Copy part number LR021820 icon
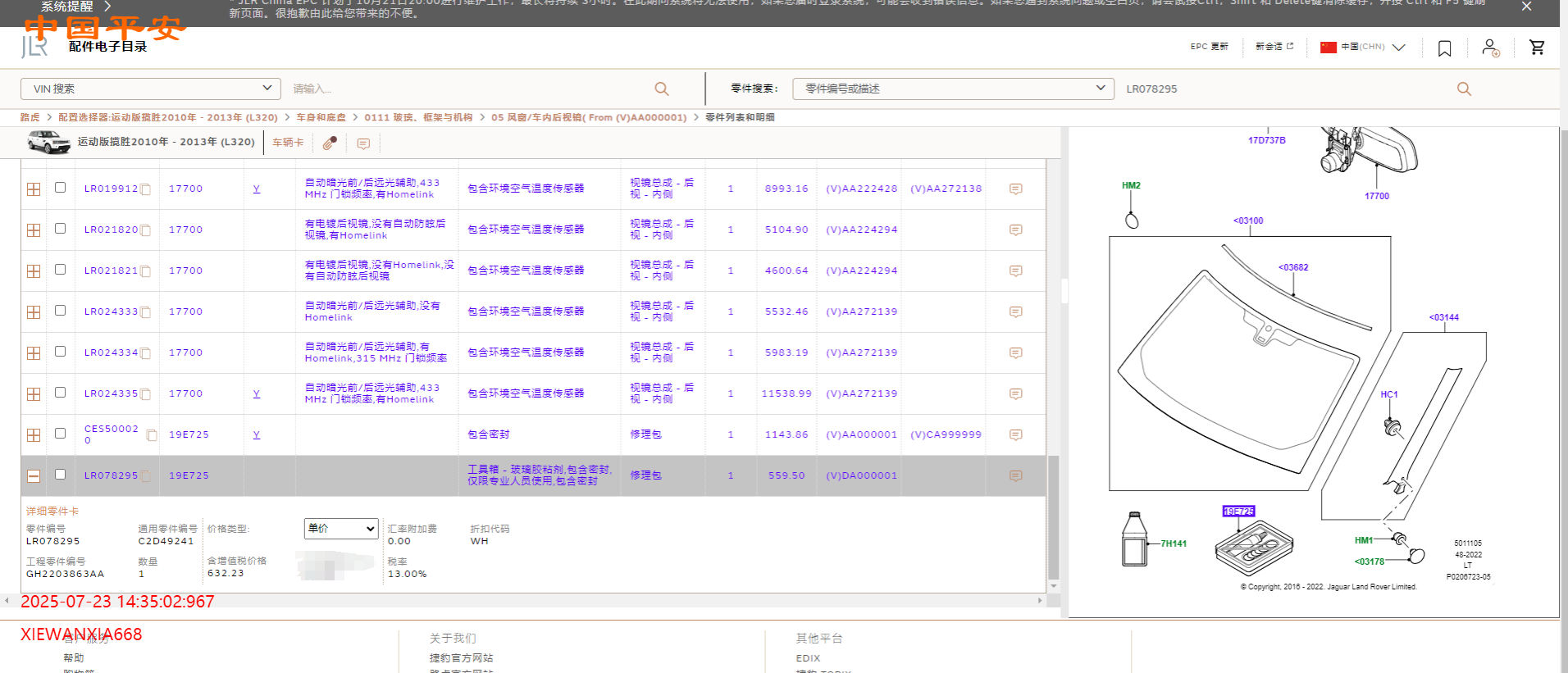 click(145, 230)
